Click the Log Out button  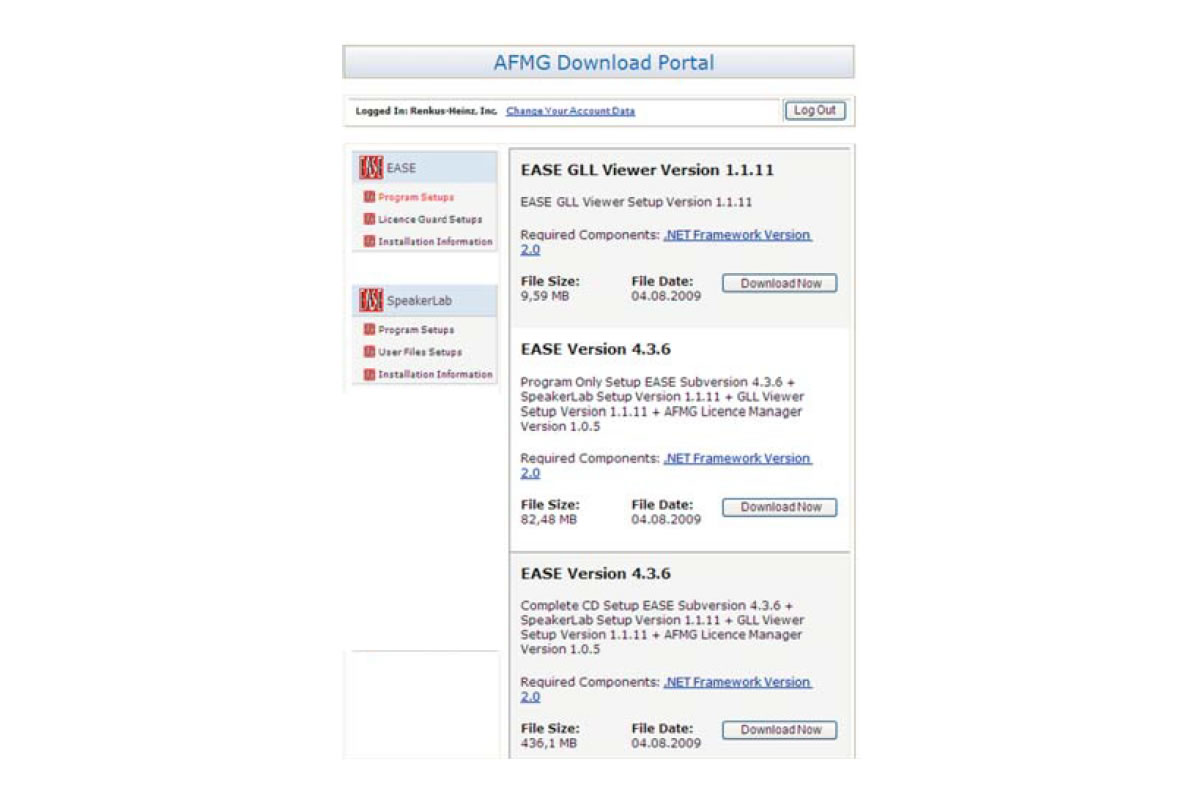[x=815, y=111]
